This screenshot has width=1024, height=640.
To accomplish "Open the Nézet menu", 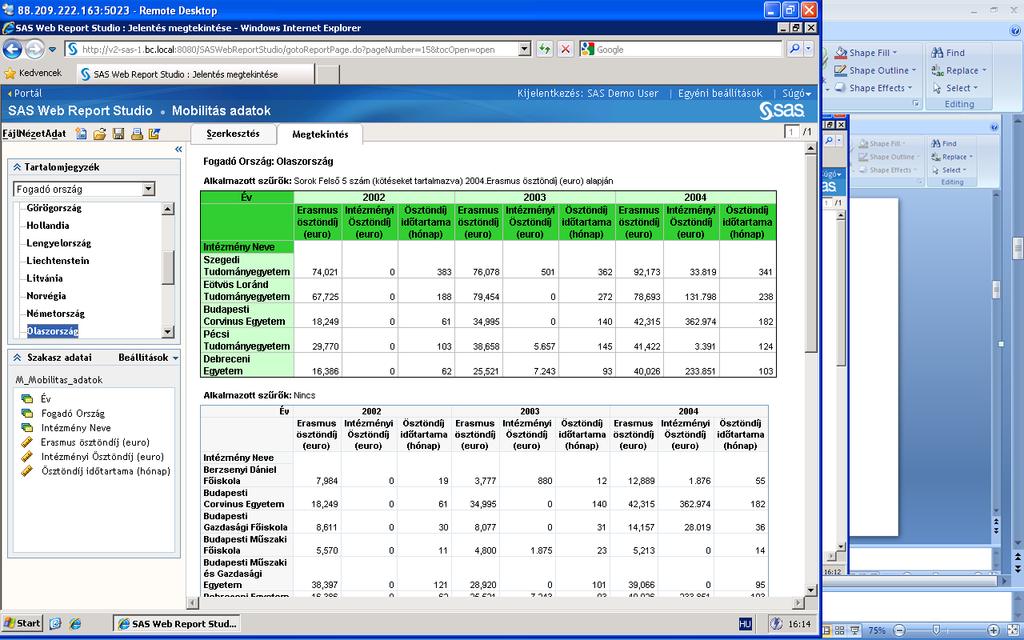I will click(31, 134).
